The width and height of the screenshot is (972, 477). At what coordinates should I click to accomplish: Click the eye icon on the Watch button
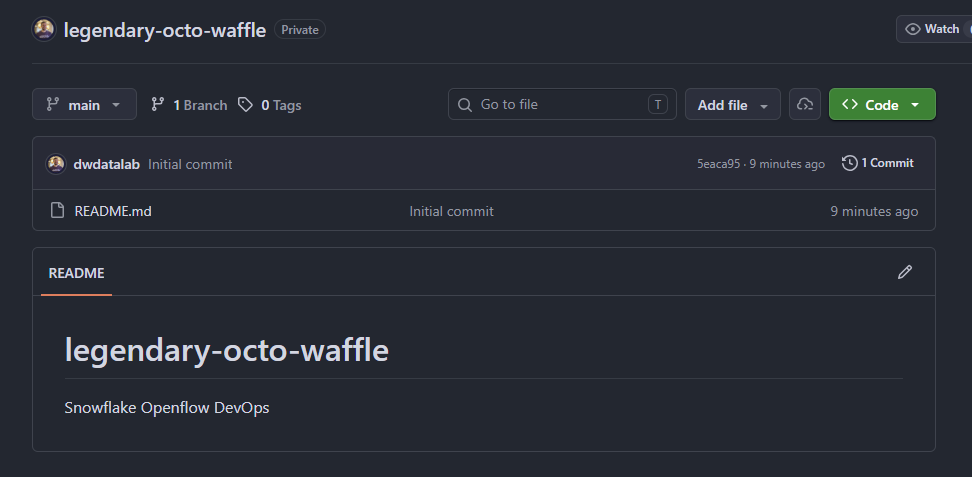pyautogui.click(x=912, y=29)
